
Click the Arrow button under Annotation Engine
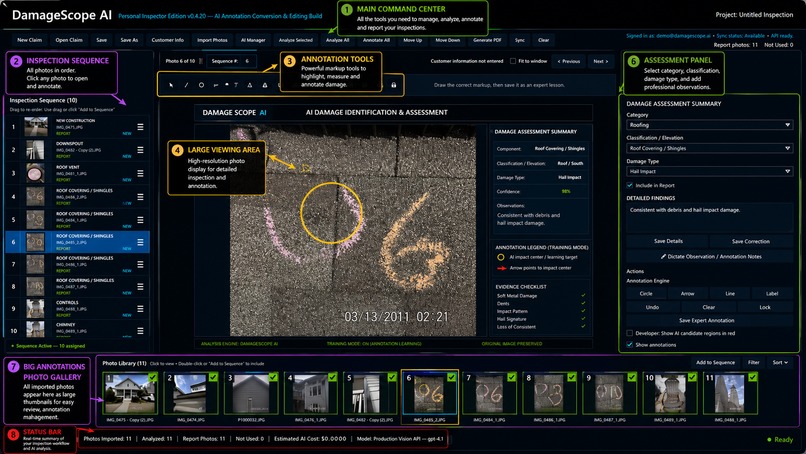687,294
